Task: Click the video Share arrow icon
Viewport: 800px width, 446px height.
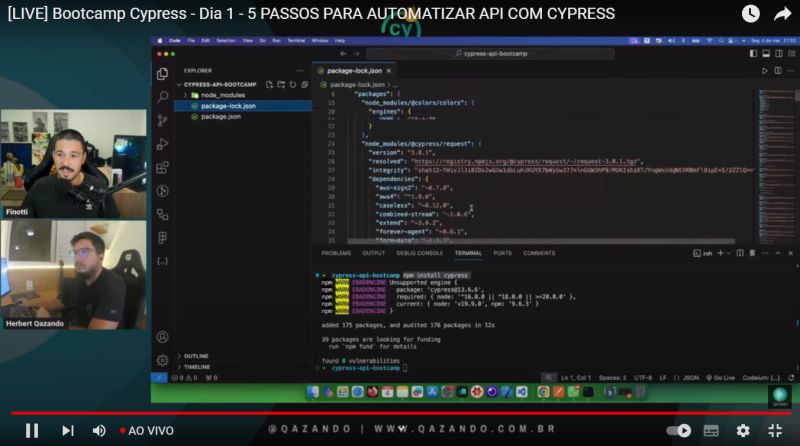Action: click(782, 14)
